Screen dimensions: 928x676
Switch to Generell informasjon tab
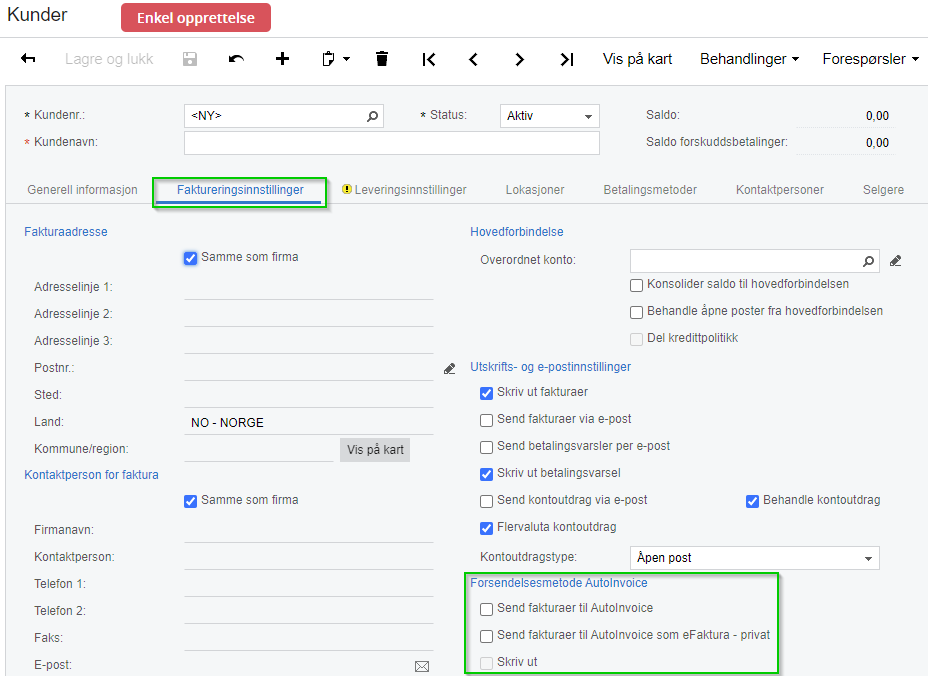[x=82, y=190]
